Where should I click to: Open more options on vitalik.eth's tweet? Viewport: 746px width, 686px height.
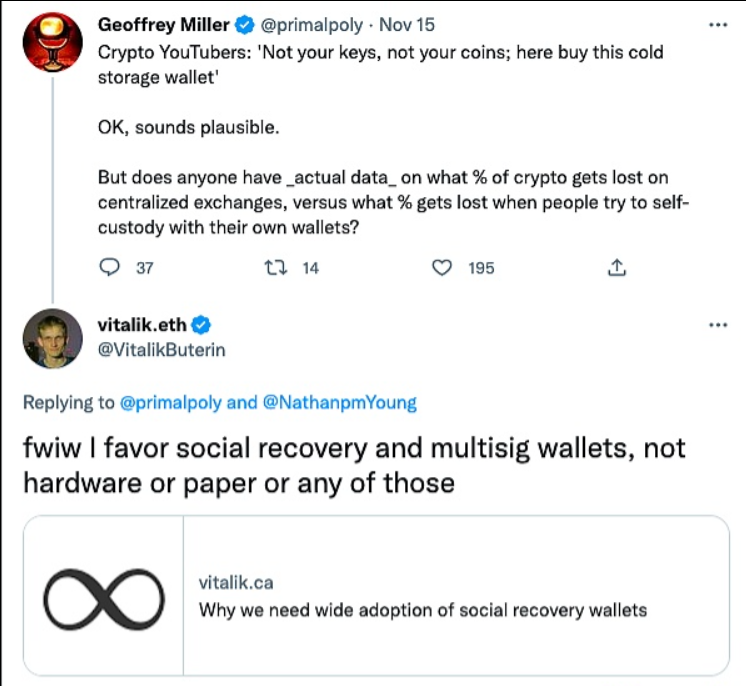tap(716, 325)
